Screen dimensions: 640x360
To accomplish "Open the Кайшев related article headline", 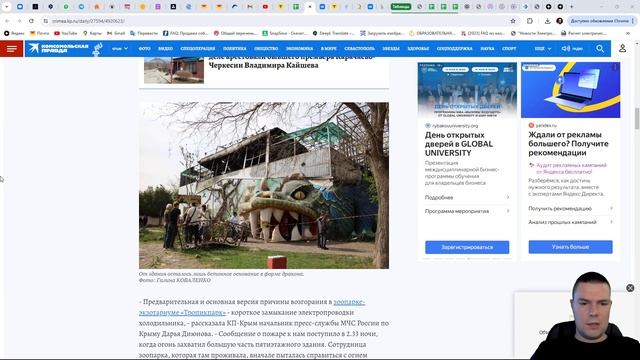I will 291,62.
